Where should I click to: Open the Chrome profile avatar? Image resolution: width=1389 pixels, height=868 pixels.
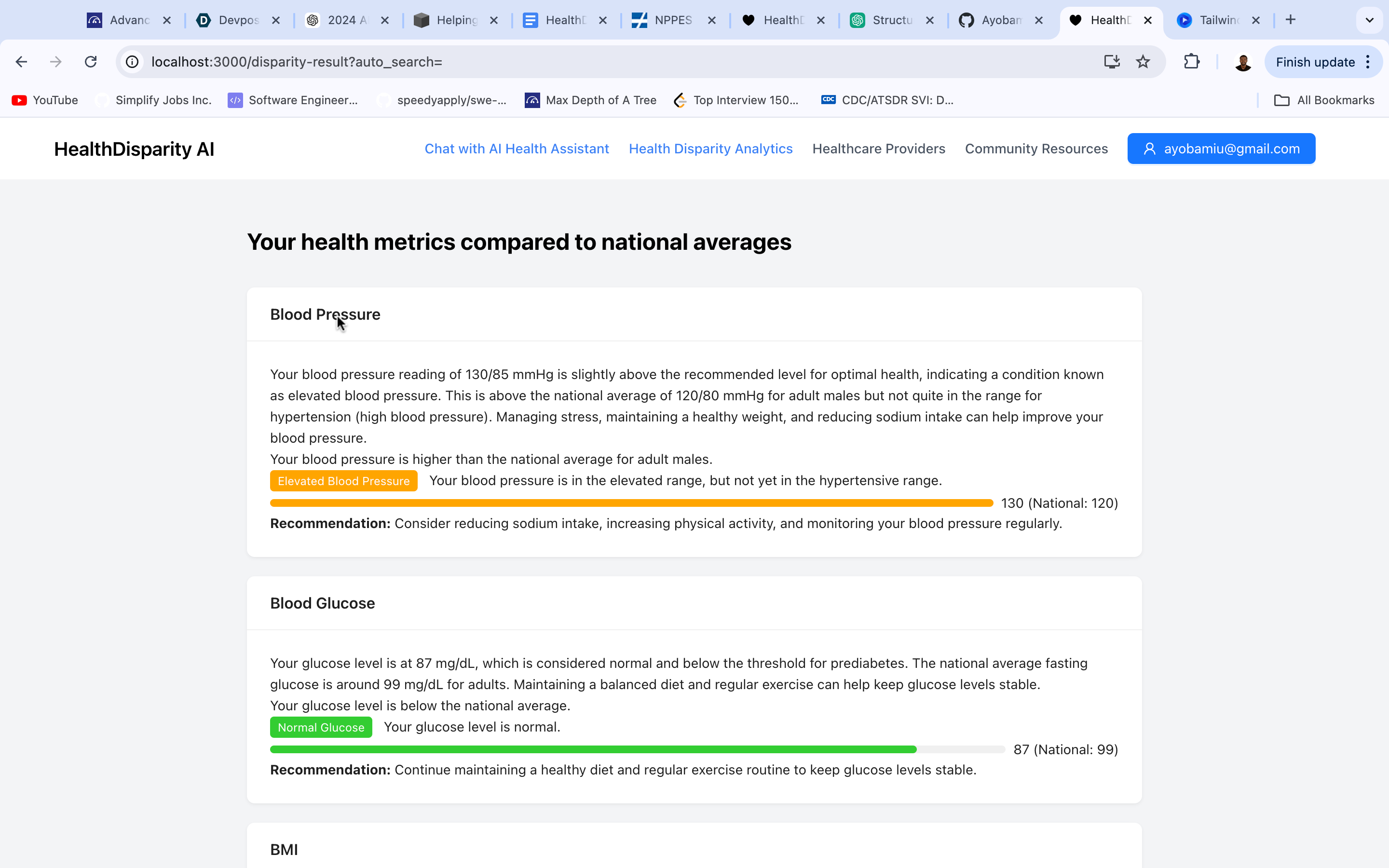1243,62
